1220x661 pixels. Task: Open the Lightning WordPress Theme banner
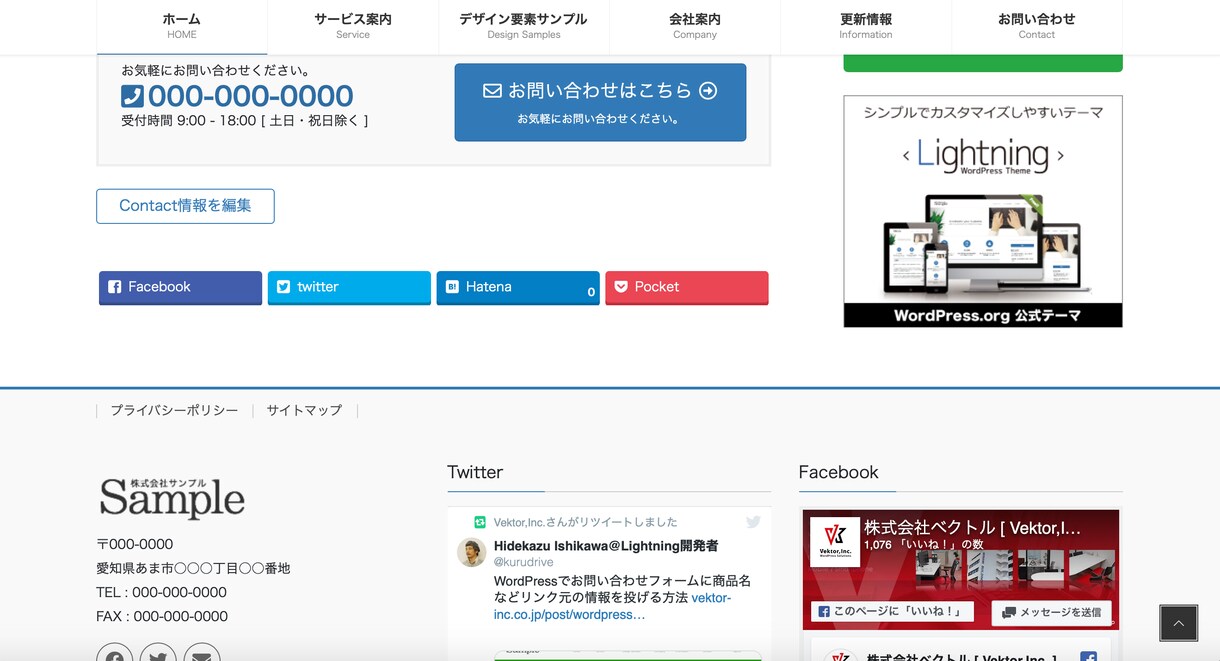point(983,211)
